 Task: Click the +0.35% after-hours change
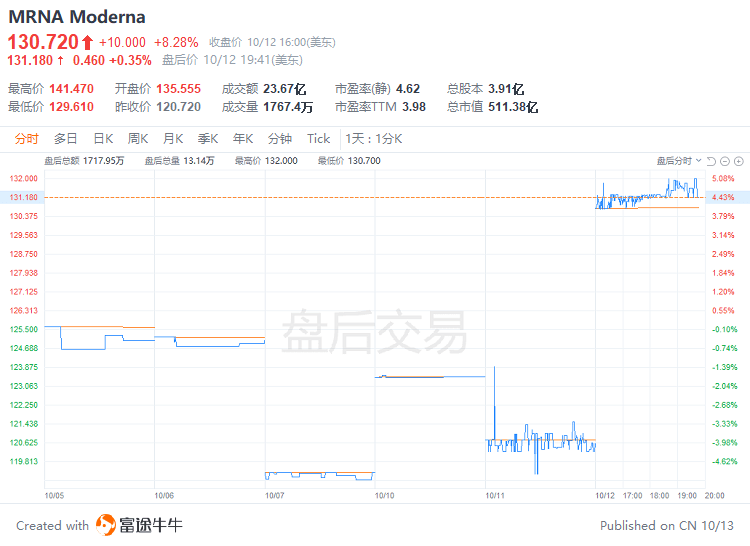131,60
